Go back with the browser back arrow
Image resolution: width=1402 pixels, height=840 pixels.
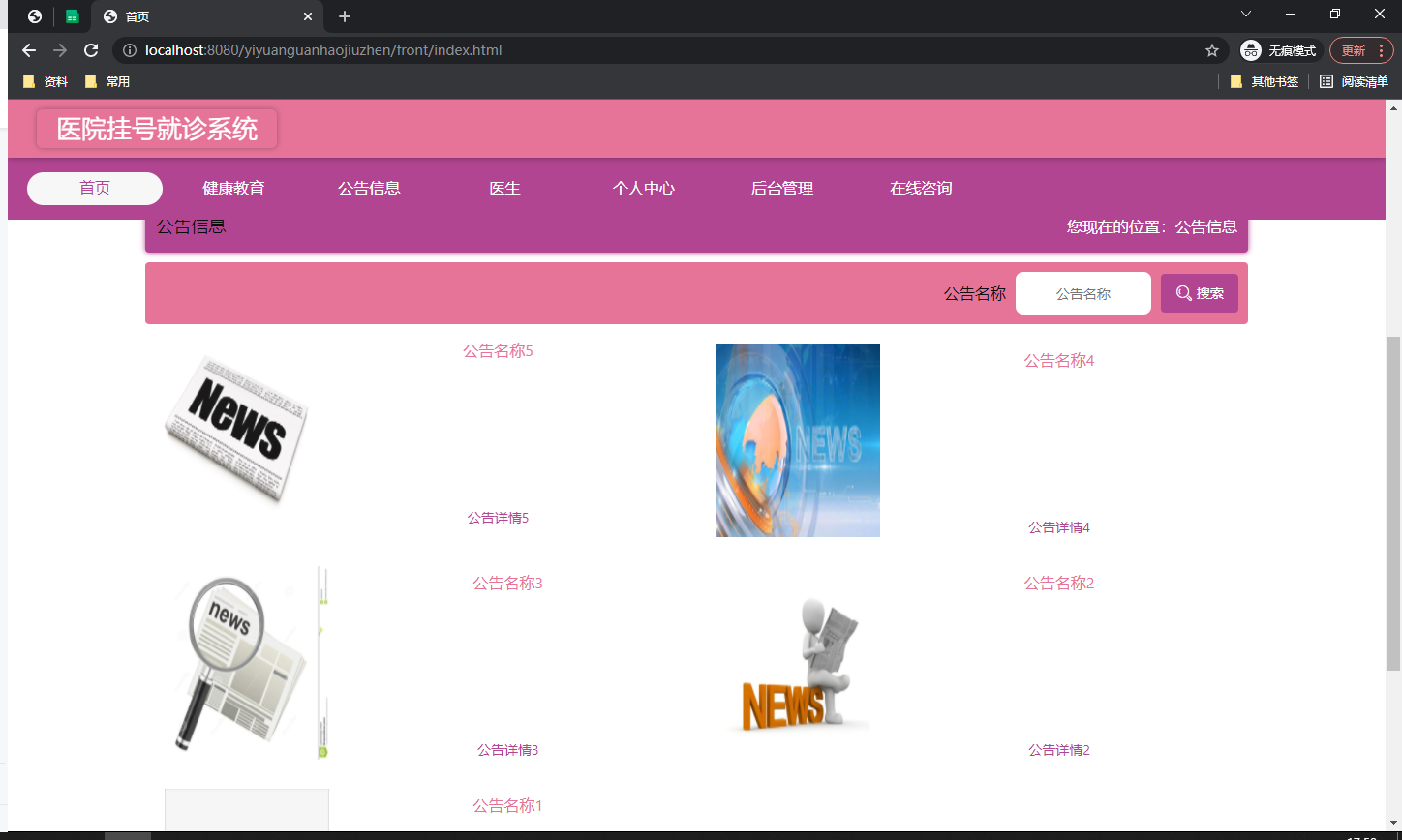tap(29, 50)
